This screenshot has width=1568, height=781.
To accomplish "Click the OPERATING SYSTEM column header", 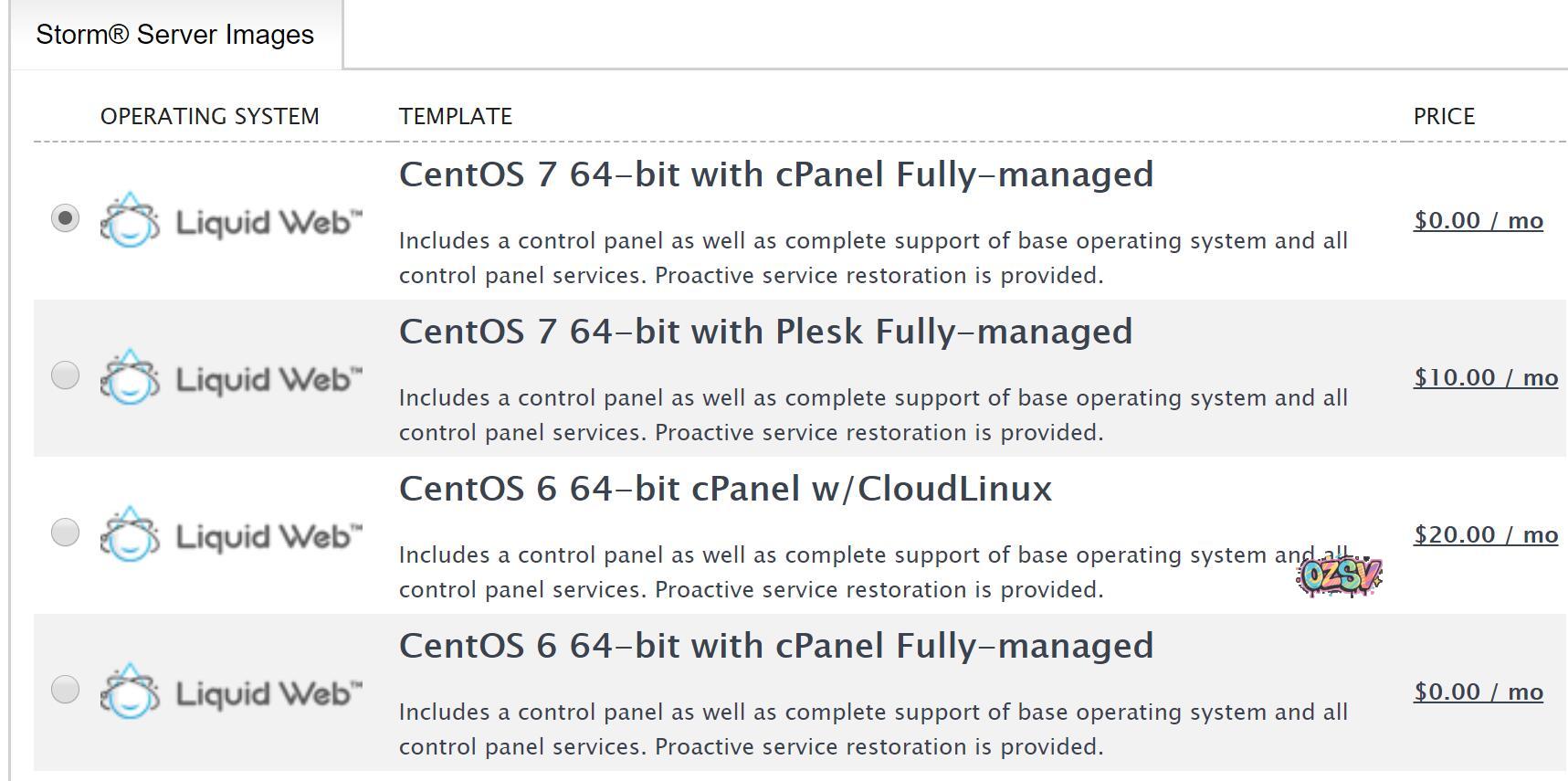I will pos(210,117).
